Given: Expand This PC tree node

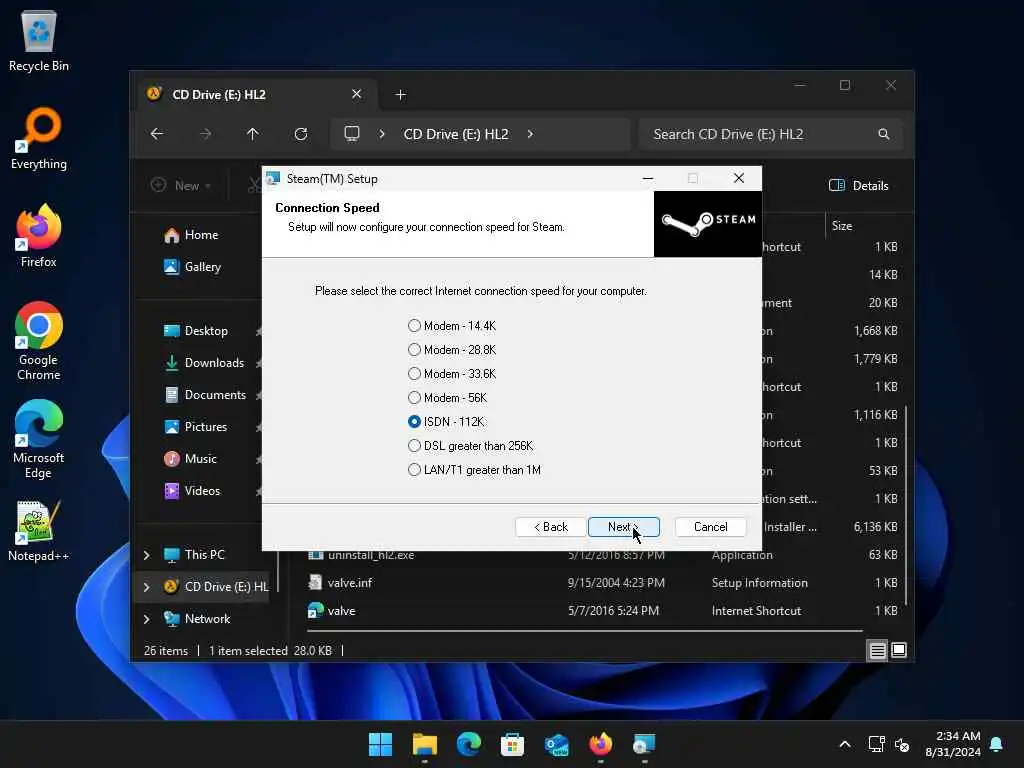Looking at the screenshot, I should pyautogui.click(x=146, y=554).
